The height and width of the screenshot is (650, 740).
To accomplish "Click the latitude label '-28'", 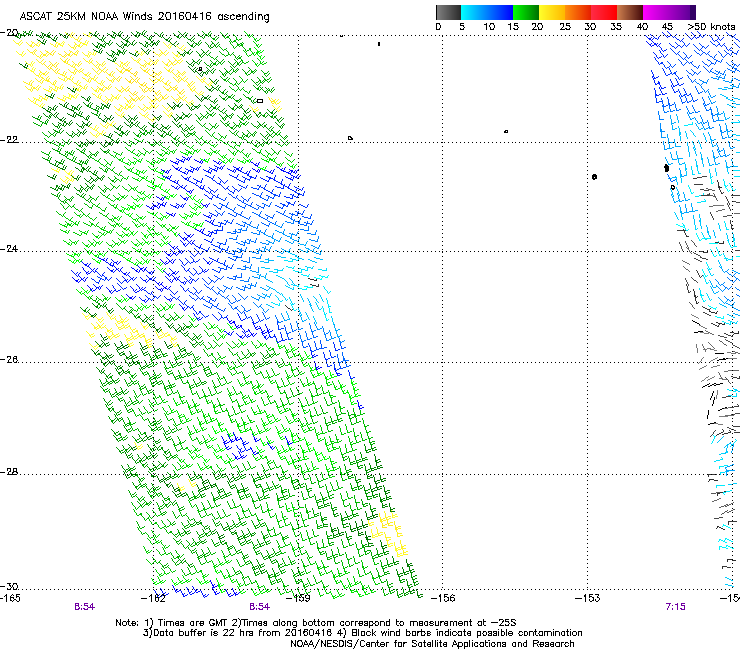I will pyautogui.click(x=9, y=472).
